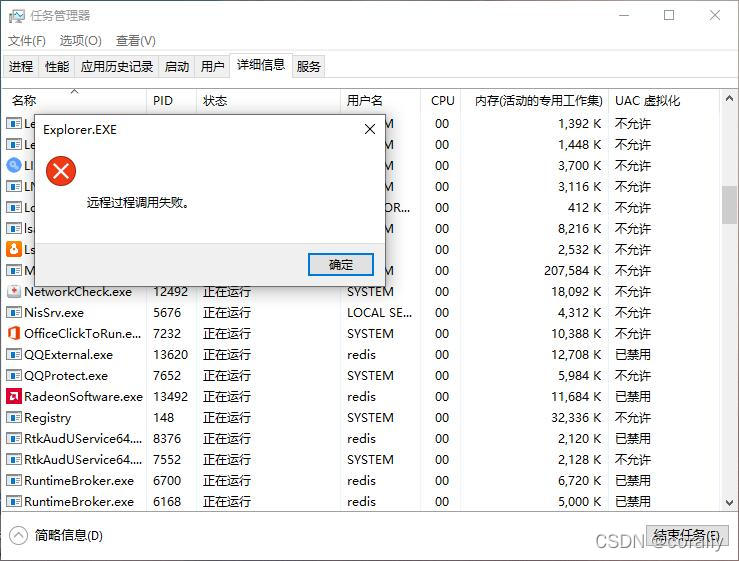
Task: Select the NisSrv.exe process name
Action: (x=54, y=313)
